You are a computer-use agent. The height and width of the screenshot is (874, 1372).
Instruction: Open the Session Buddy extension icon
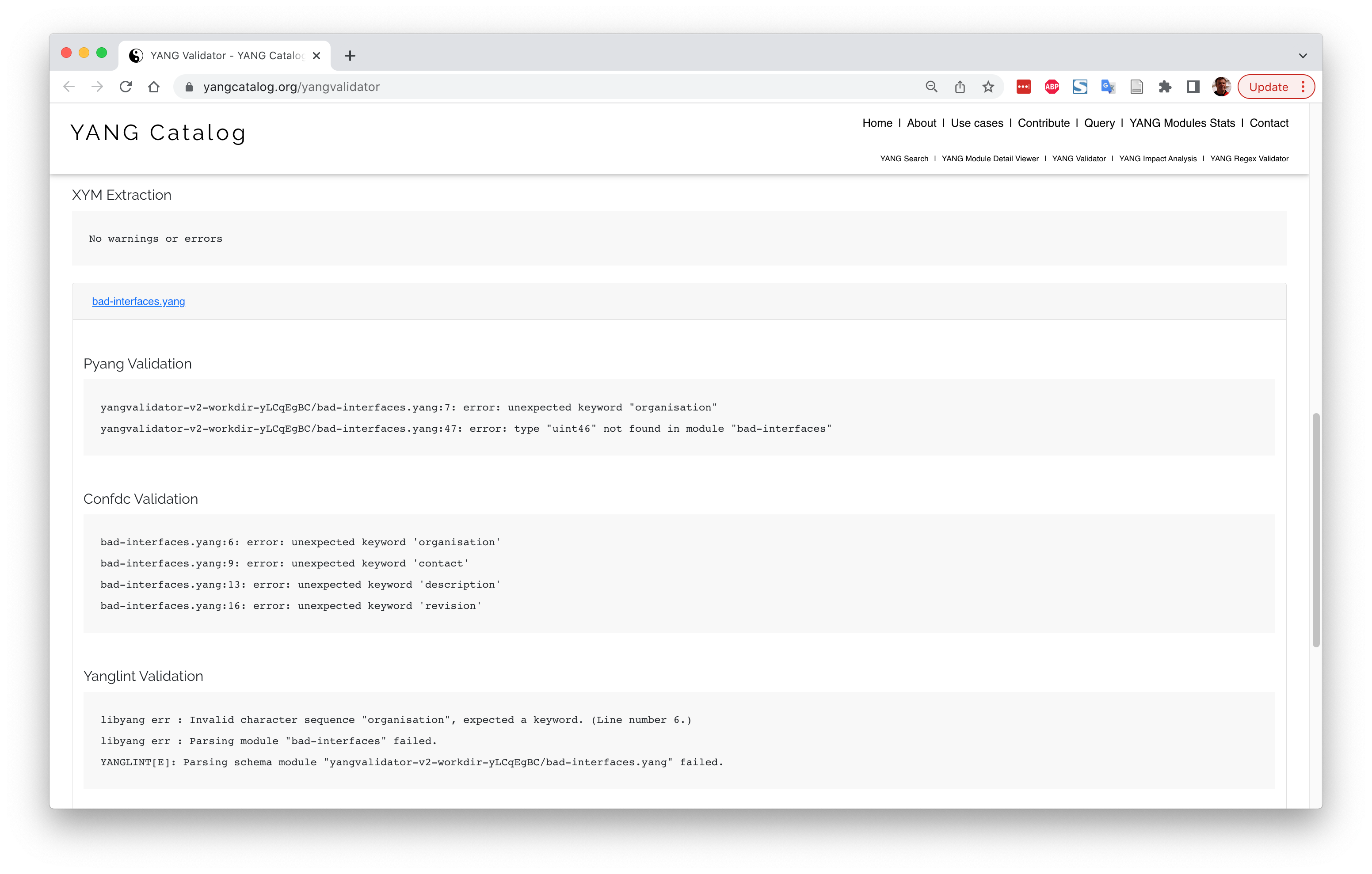coord(1080,87)
